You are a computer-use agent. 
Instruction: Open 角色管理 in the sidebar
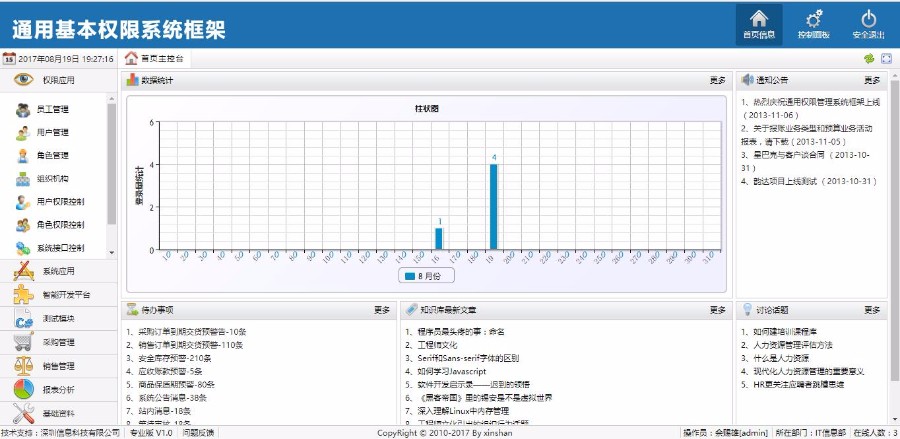53,156
